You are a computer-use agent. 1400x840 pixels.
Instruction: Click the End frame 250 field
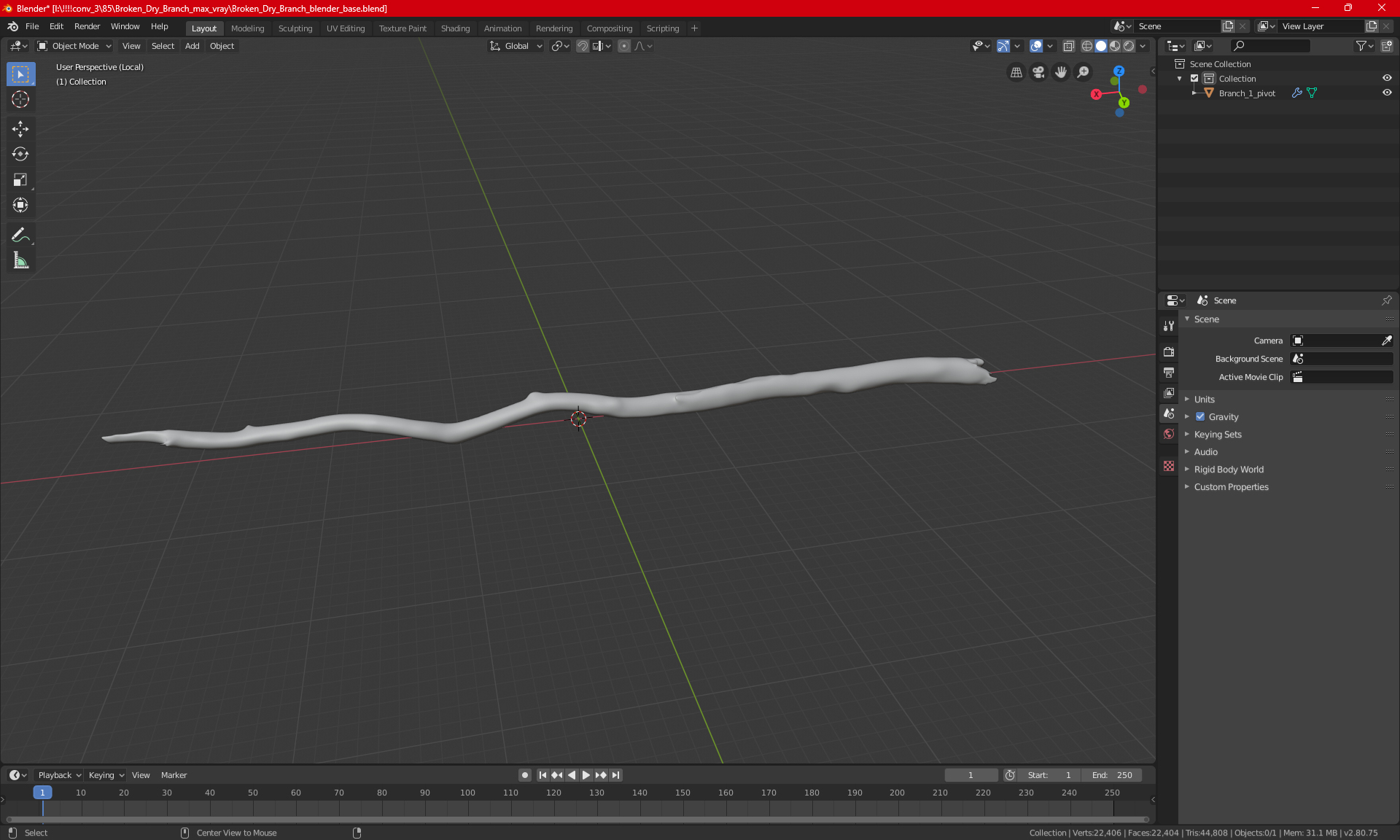click(x=1112, y=775)
